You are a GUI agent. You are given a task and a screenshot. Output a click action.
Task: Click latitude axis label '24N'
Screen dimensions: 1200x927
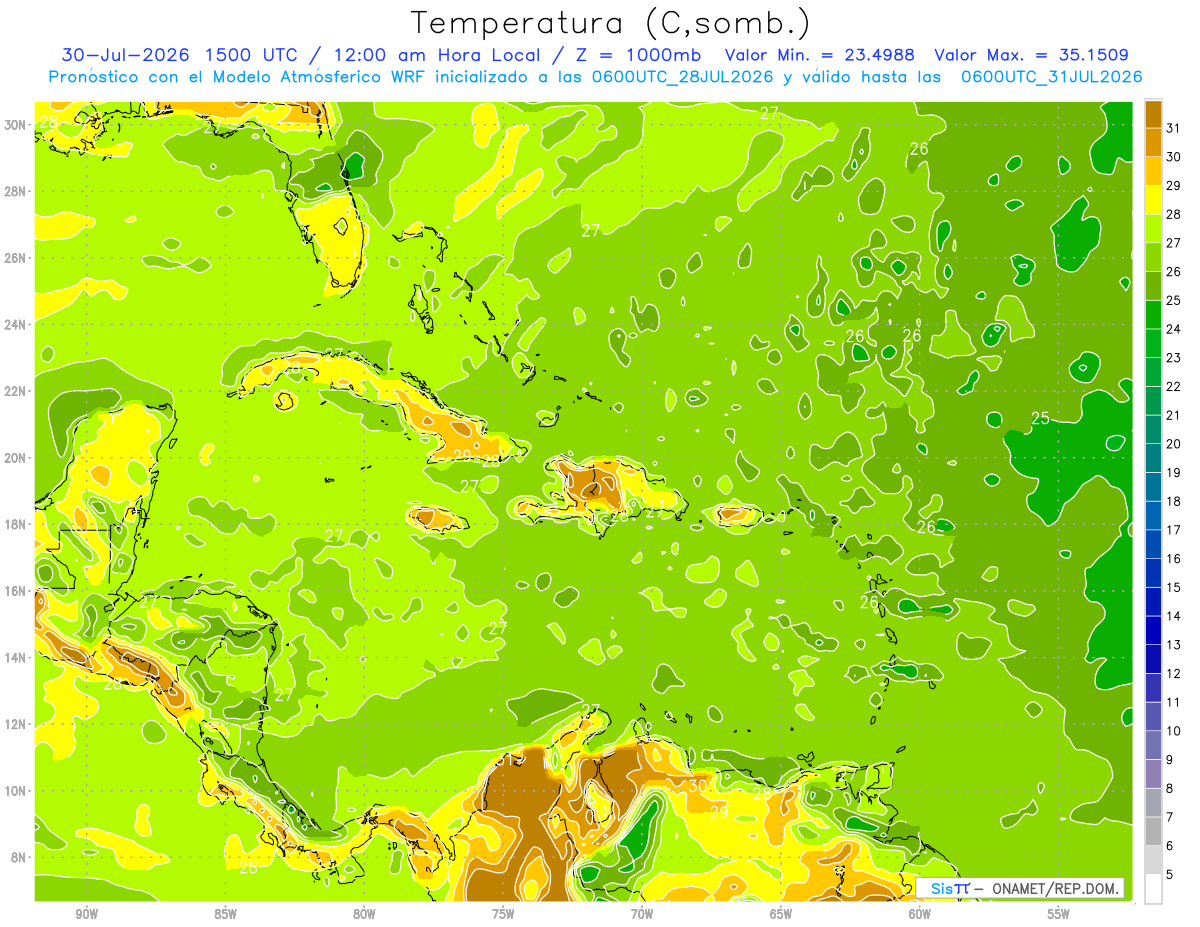pos(17,324)
